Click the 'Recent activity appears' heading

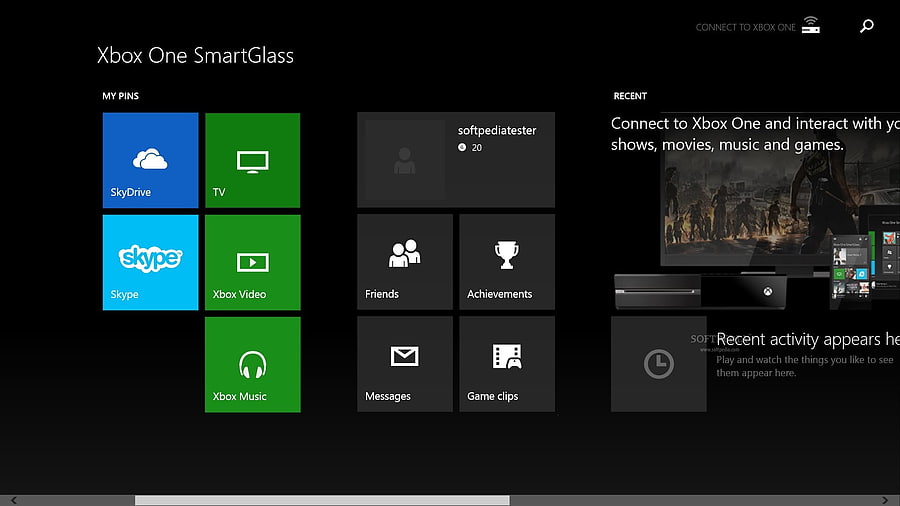point(808,340)
